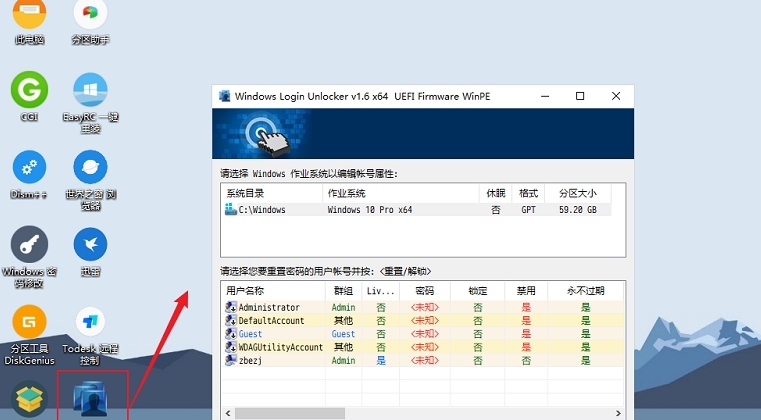The height and width of the screenshot is (420, 761).
Task: Close the Windows Login Unlocker window
Action: pos(616,96)
